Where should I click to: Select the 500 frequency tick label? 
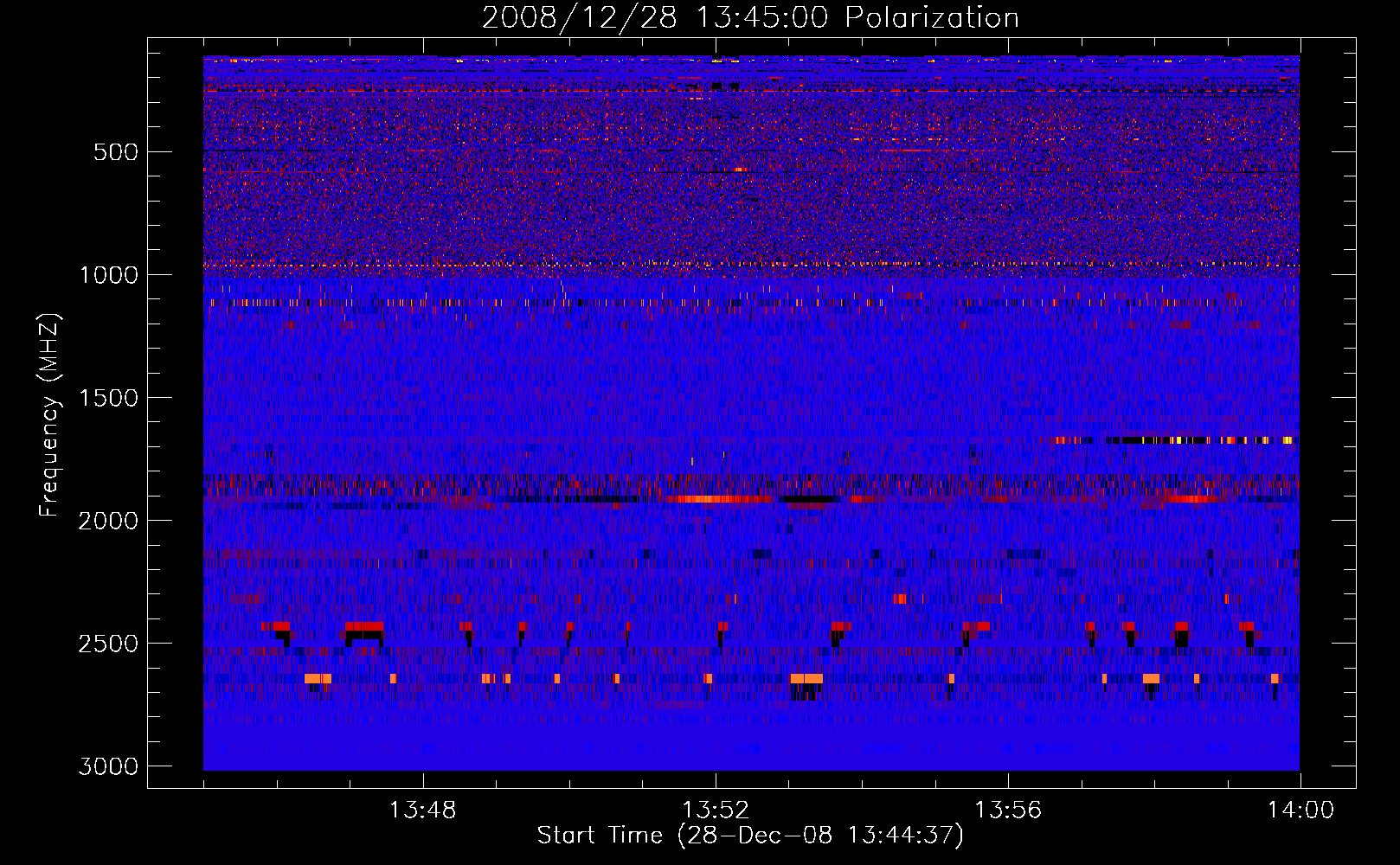[116, 152]
